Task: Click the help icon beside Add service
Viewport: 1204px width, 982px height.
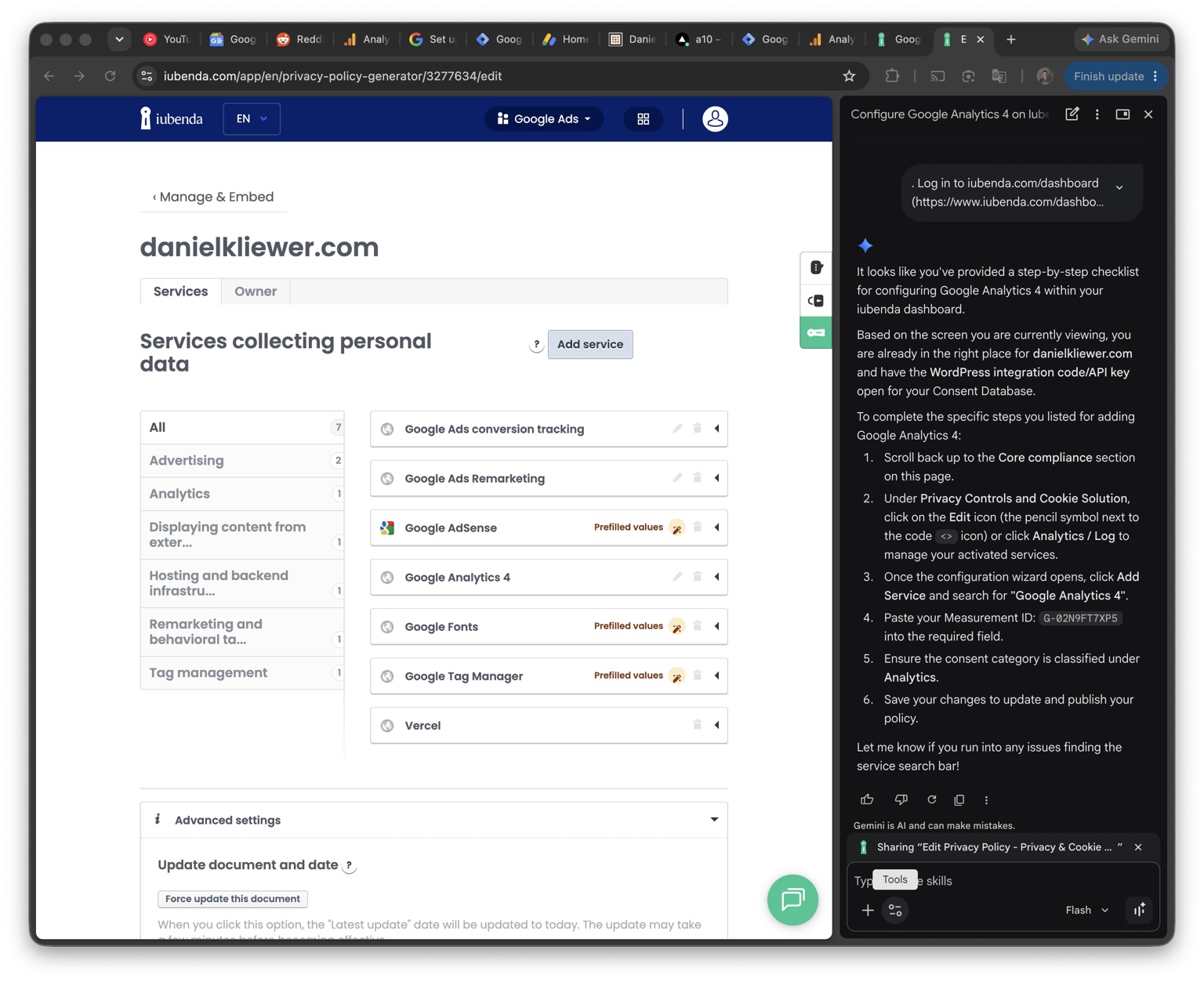Action: [x=536, y=345]
